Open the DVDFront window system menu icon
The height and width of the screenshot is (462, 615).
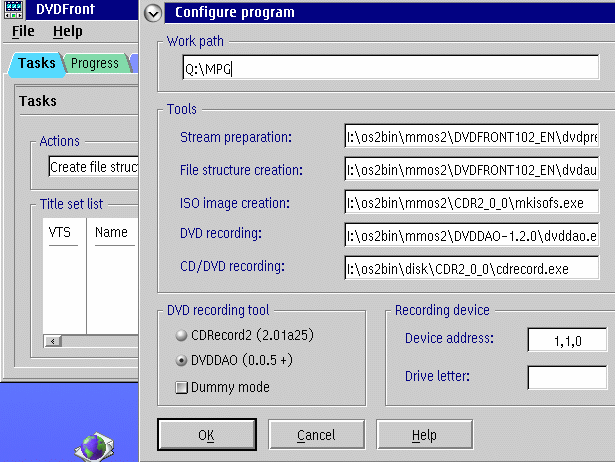(13, 9)
